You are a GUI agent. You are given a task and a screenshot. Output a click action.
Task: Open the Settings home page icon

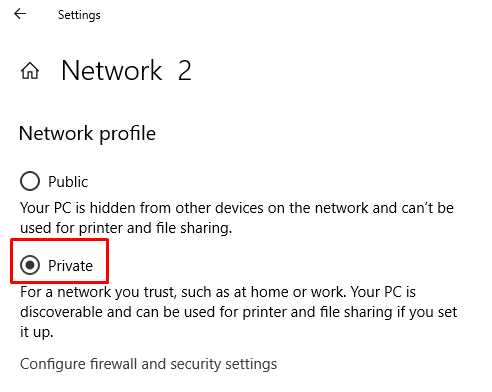click(x=30, y=71)
